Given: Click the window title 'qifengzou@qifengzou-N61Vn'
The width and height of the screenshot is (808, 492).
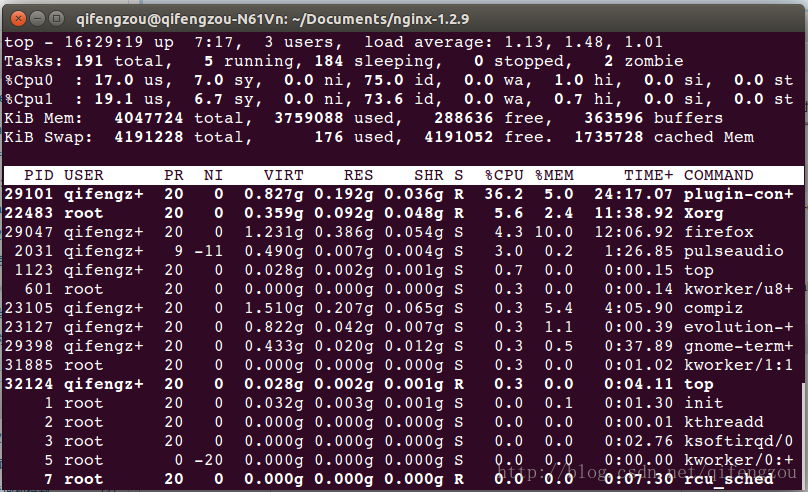Looking at the screenshot, I should [x=181, y=20].
